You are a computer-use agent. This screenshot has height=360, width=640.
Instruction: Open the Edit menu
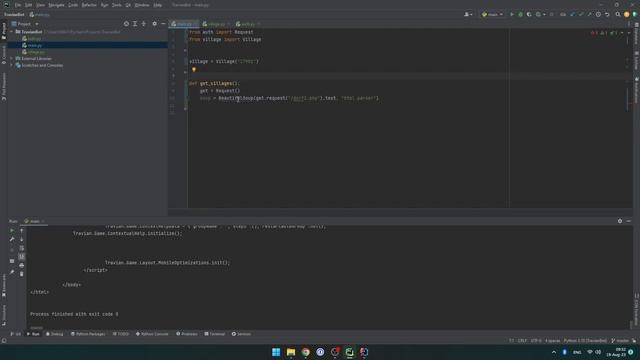click(x=28, y=5)
